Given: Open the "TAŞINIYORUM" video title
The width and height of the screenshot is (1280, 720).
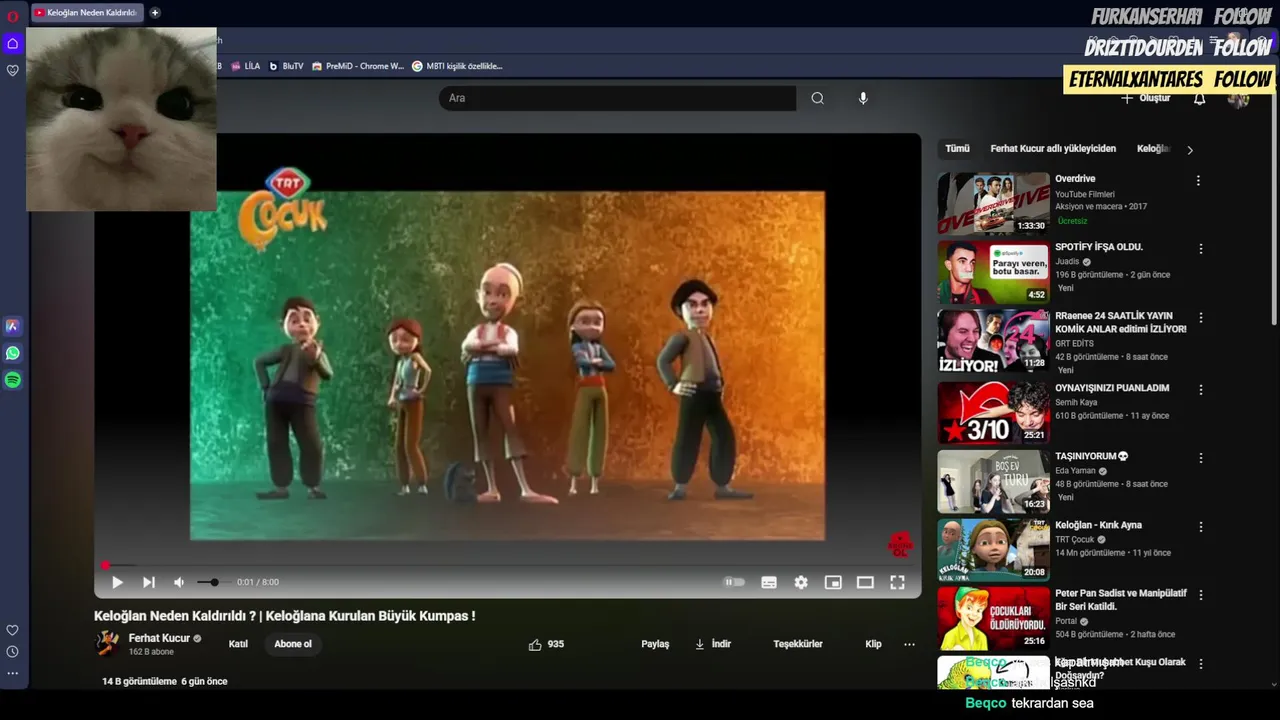Looking at the screenshot, I should (x=1092, y=456).
